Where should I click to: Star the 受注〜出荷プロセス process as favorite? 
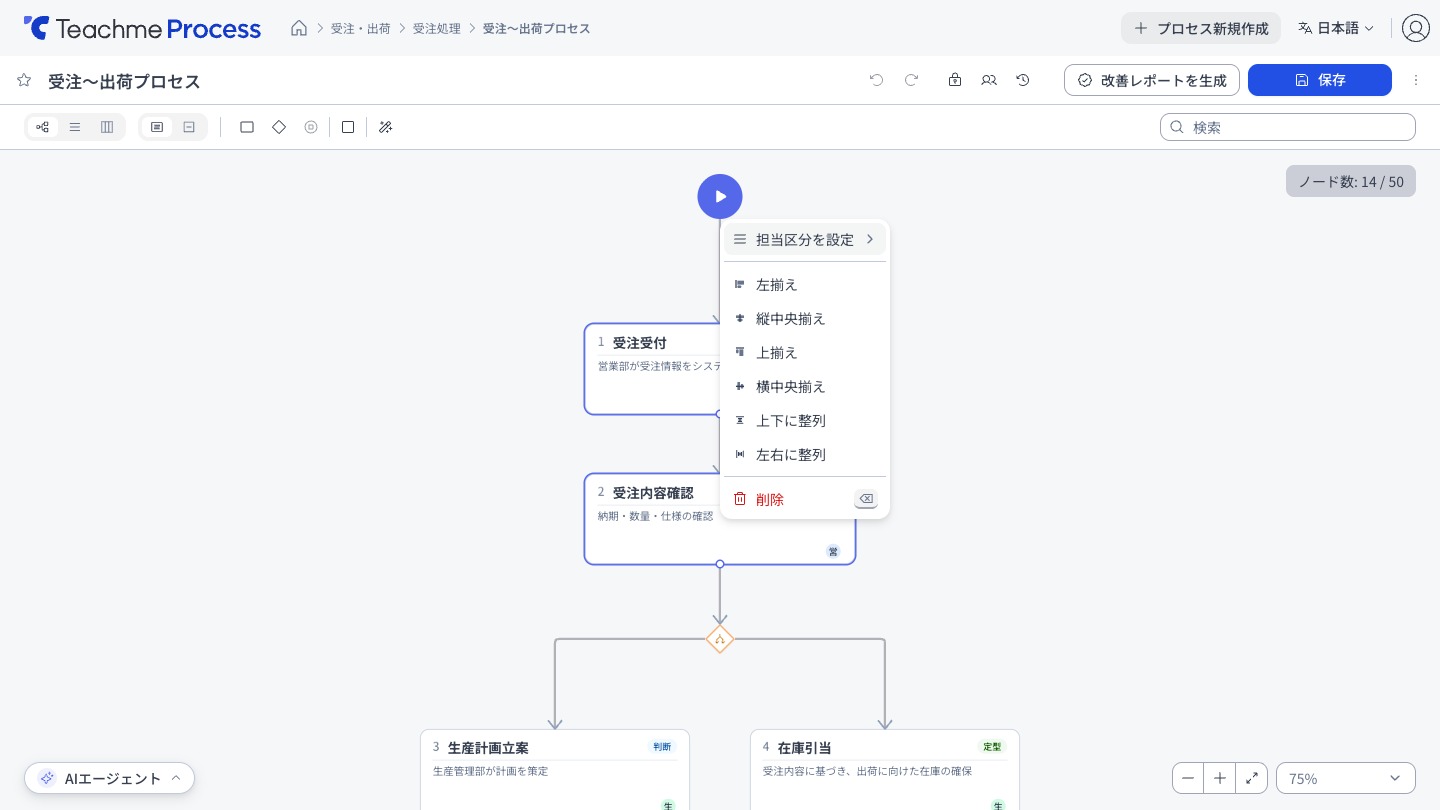tap(24, 80)
